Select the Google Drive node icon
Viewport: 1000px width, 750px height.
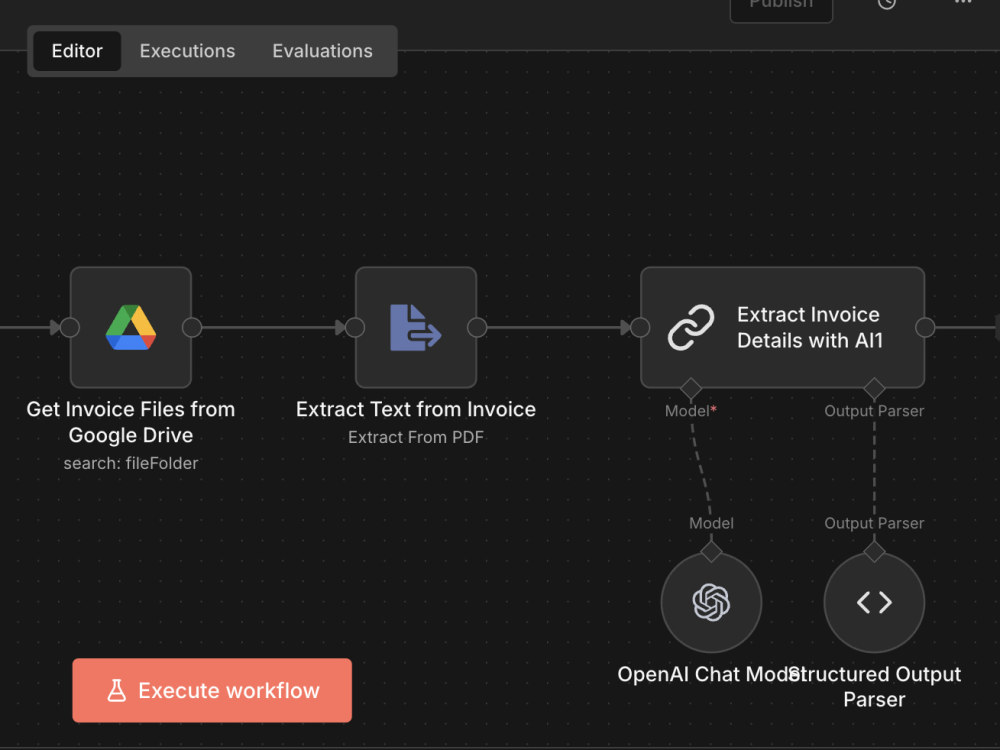(131, 328)
